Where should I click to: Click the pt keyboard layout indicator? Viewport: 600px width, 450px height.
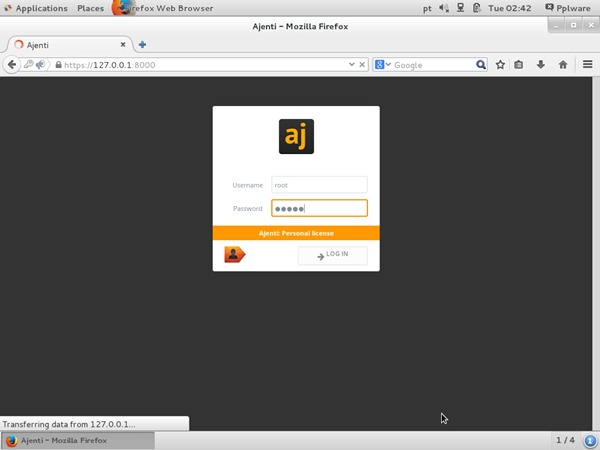coord(427,8)
